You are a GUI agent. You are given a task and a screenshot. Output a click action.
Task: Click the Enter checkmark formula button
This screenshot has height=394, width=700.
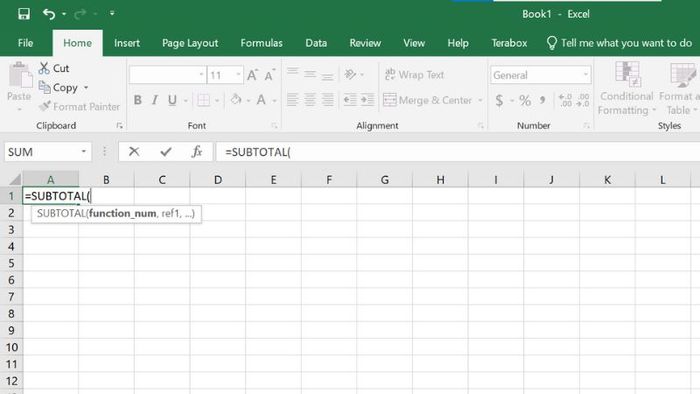[166, 152]
